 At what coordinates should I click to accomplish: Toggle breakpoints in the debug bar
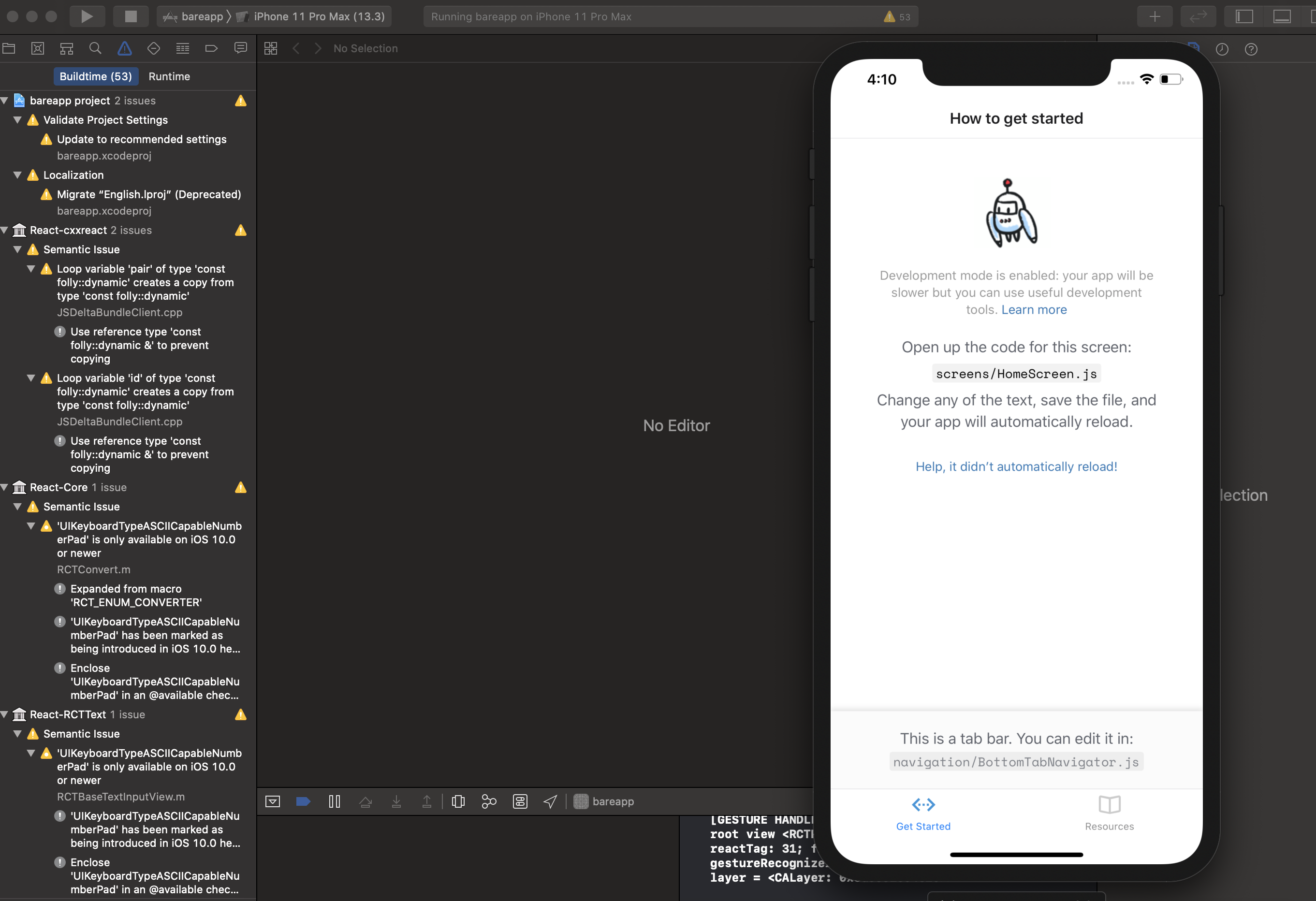click(x=303, y=801)
